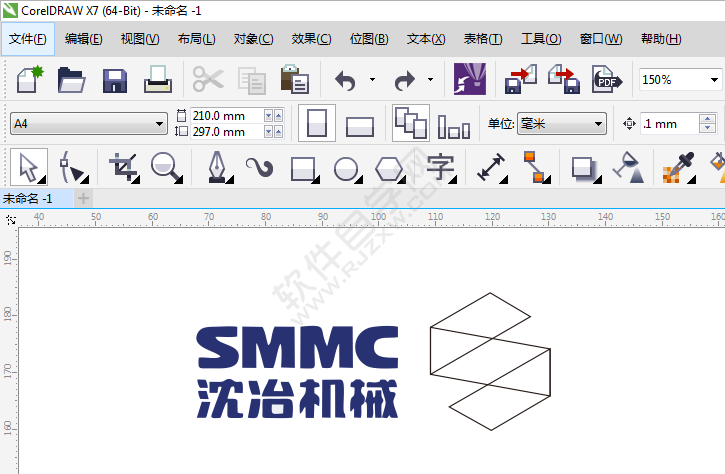Open the Corel search content balloon icon
This screenshot has height=474, width=725.
[470, 79]
